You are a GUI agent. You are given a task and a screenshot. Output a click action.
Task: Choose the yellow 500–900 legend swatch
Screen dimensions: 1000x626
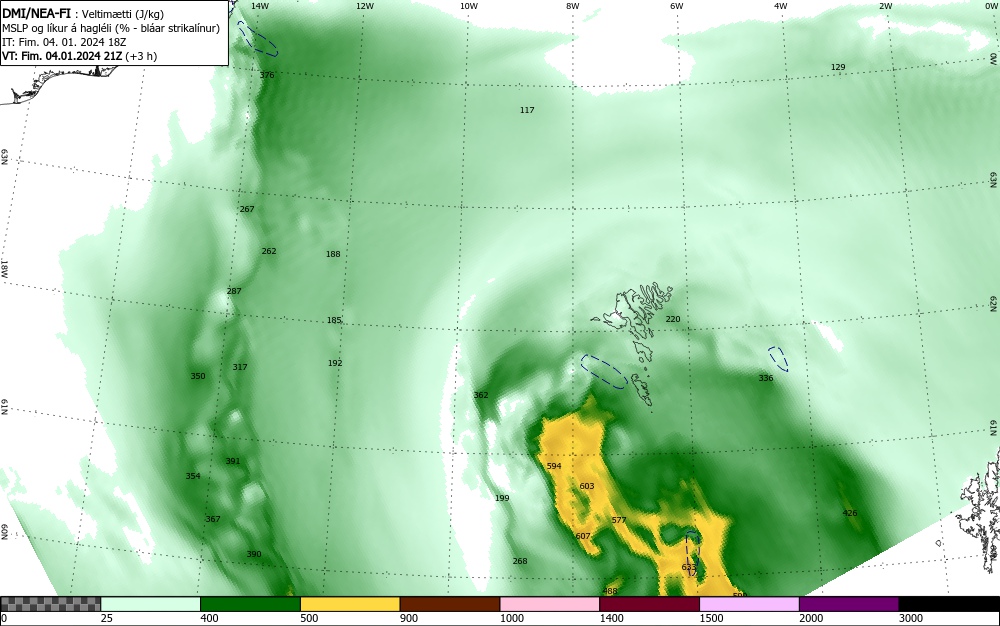pos(350,604)
